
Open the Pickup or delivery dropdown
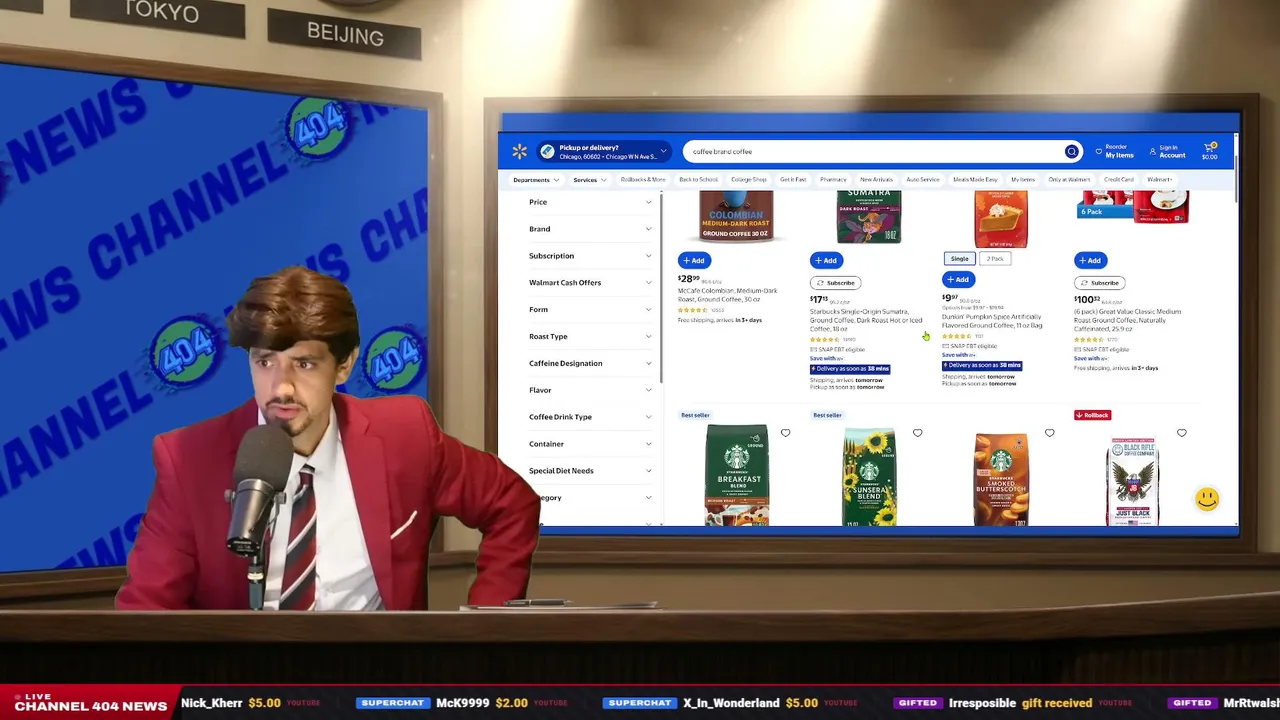(603, 152)
